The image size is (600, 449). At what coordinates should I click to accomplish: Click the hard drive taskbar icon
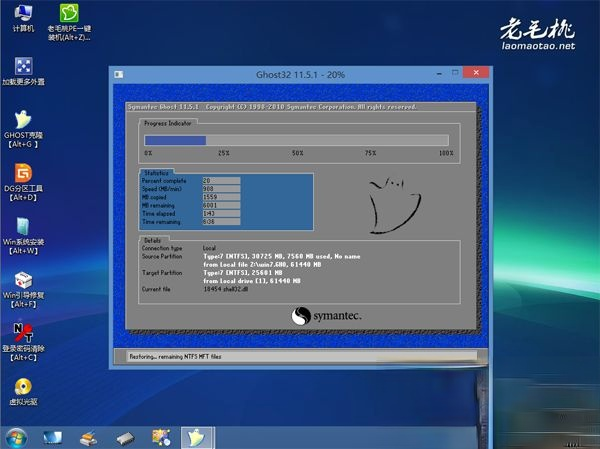(126, 438)
